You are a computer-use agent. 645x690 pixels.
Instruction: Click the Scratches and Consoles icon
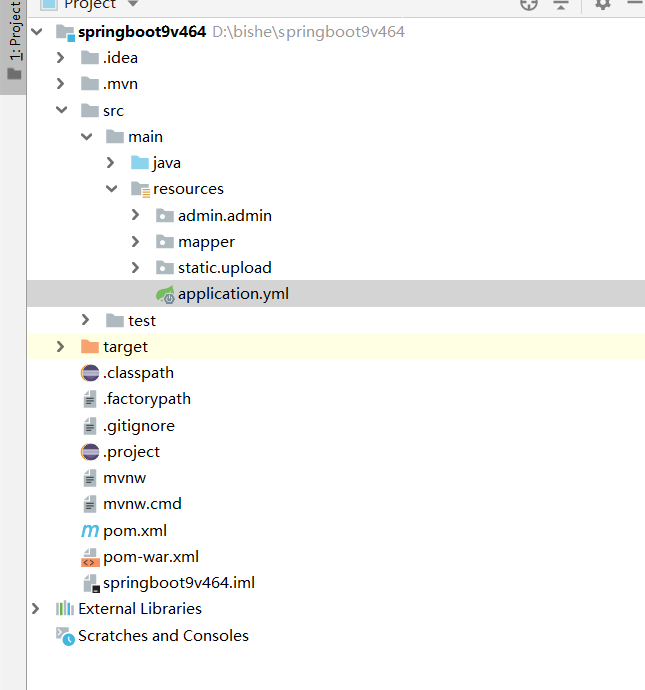point(65,636)
